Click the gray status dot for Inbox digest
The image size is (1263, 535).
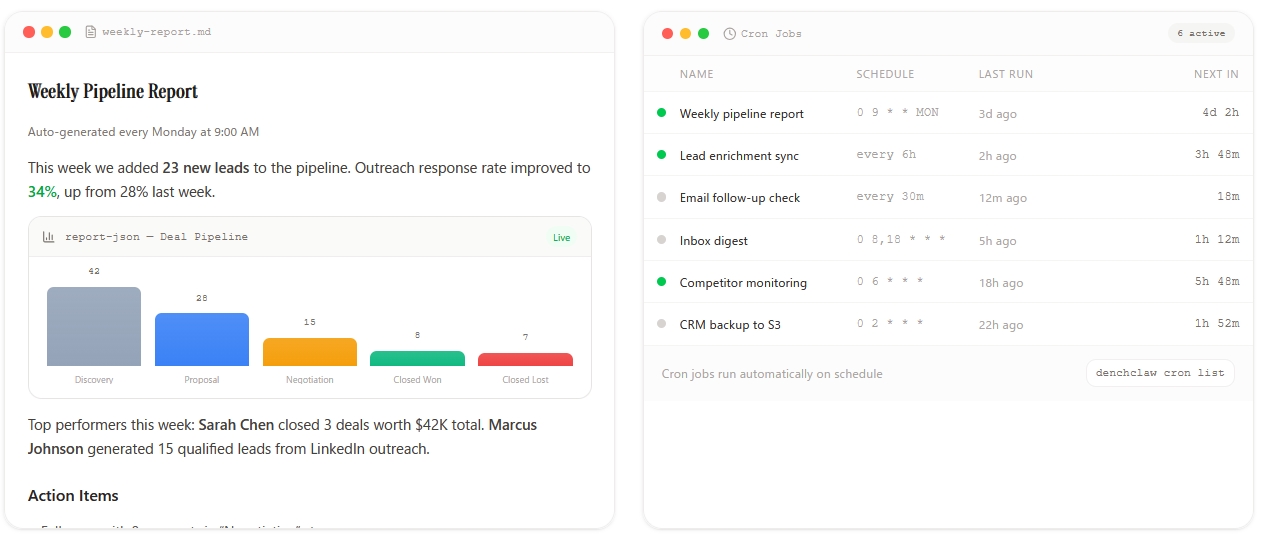pyautogui.click(x=661, y=240)
